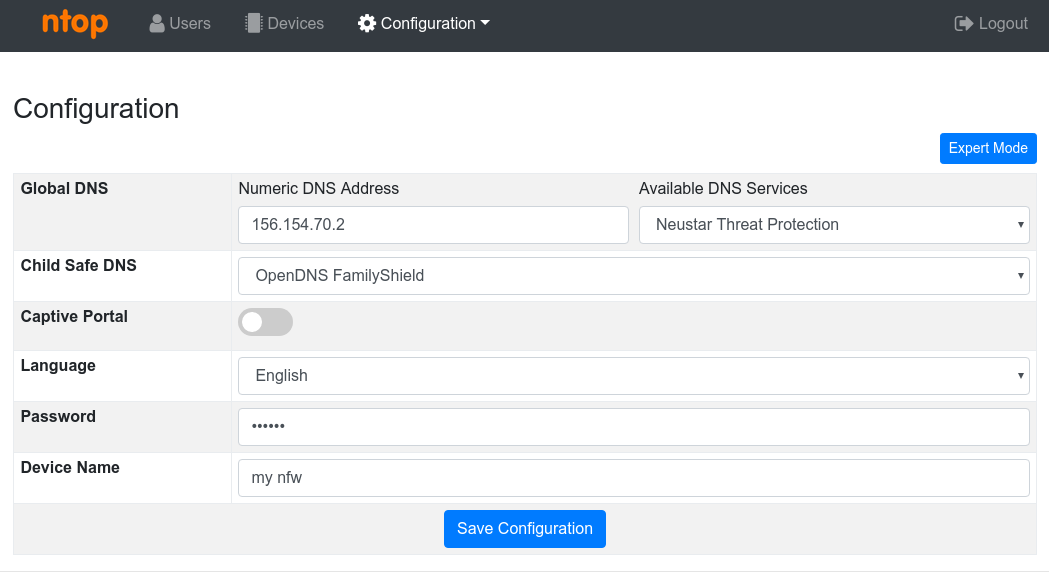1049x575 pixels.
Task: Click the Password row label
Action: (x=58, y=416)
